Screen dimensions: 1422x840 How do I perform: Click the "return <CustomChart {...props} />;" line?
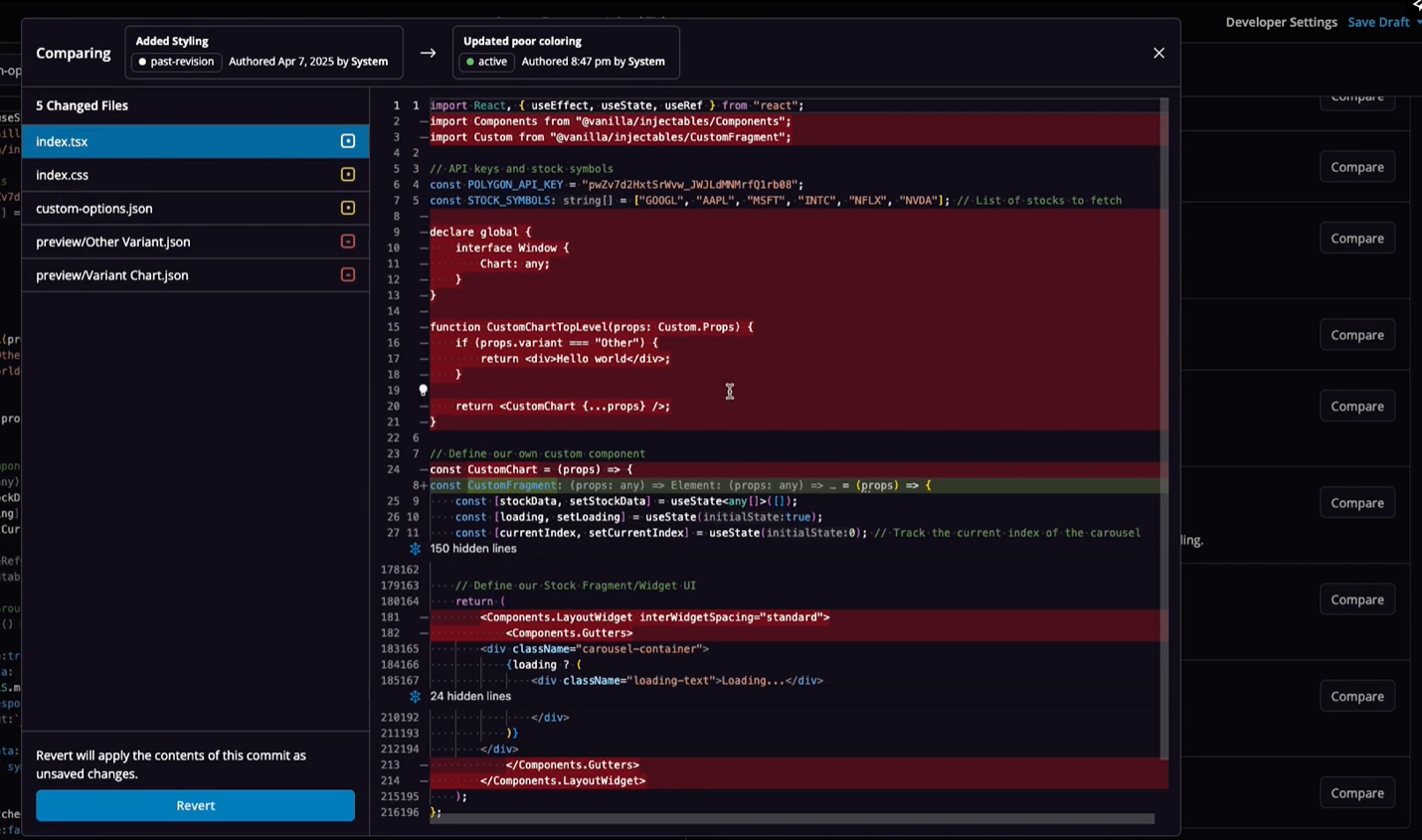point(563,407)
